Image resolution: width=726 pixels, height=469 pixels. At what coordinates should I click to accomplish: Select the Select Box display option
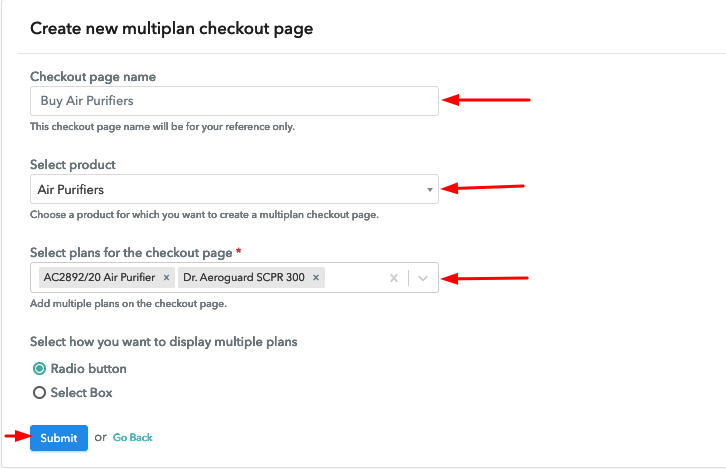39,393
